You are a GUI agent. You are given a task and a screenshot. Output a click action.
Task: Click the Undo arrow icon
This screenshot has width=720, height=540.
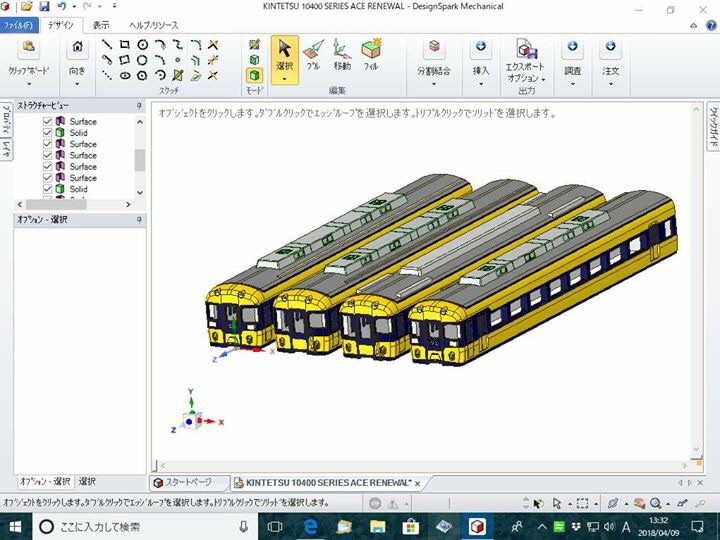click(62, 6)
